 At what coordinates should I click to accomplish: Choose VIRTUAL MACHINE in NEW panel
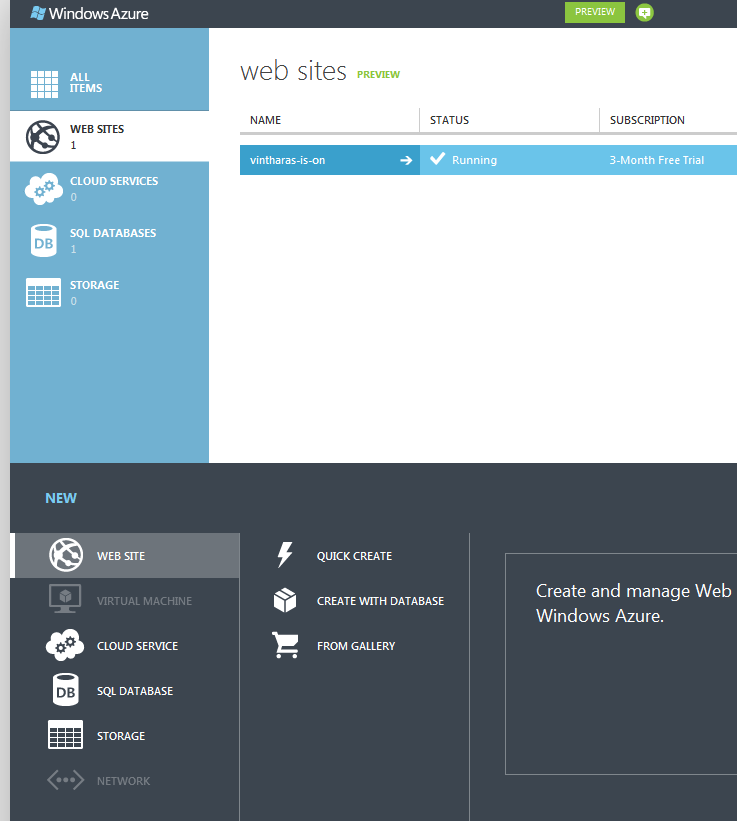pos(144,601)
